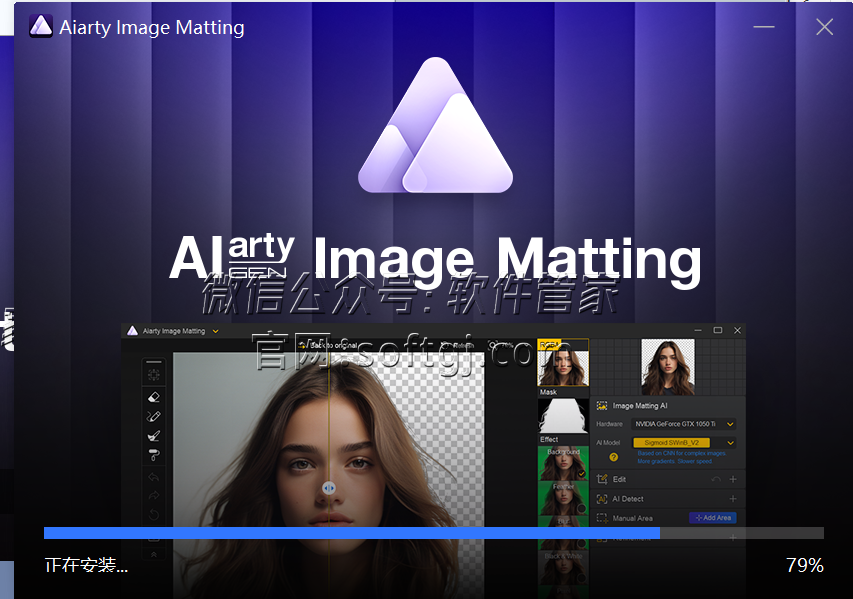Image resolution: width=853 pixels, height=599 pixels.
Task: Click the Add Area button
Action: 712,518
